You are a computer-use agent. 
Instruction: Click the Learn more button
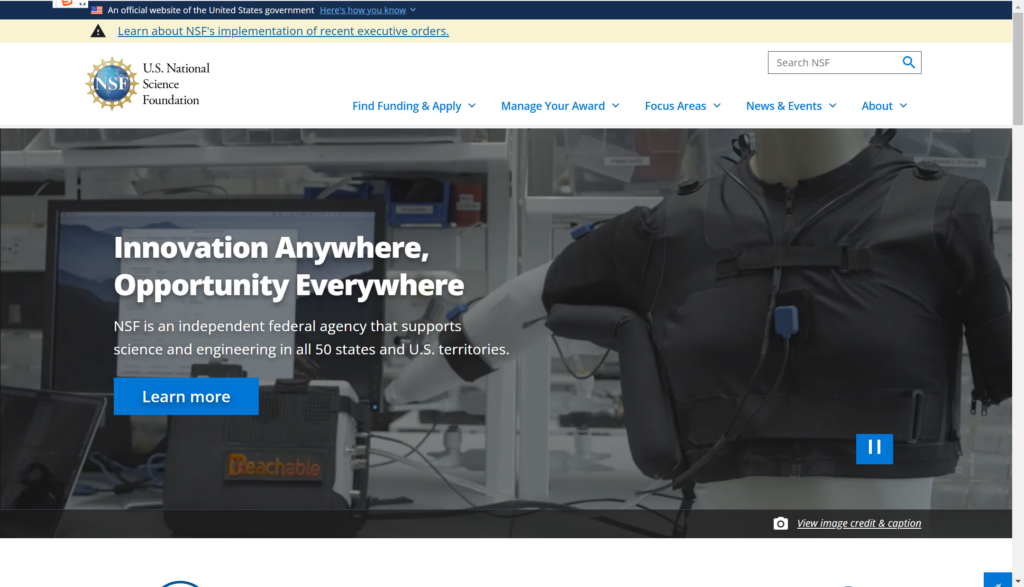pyautogui.click(x=186, y=397)
